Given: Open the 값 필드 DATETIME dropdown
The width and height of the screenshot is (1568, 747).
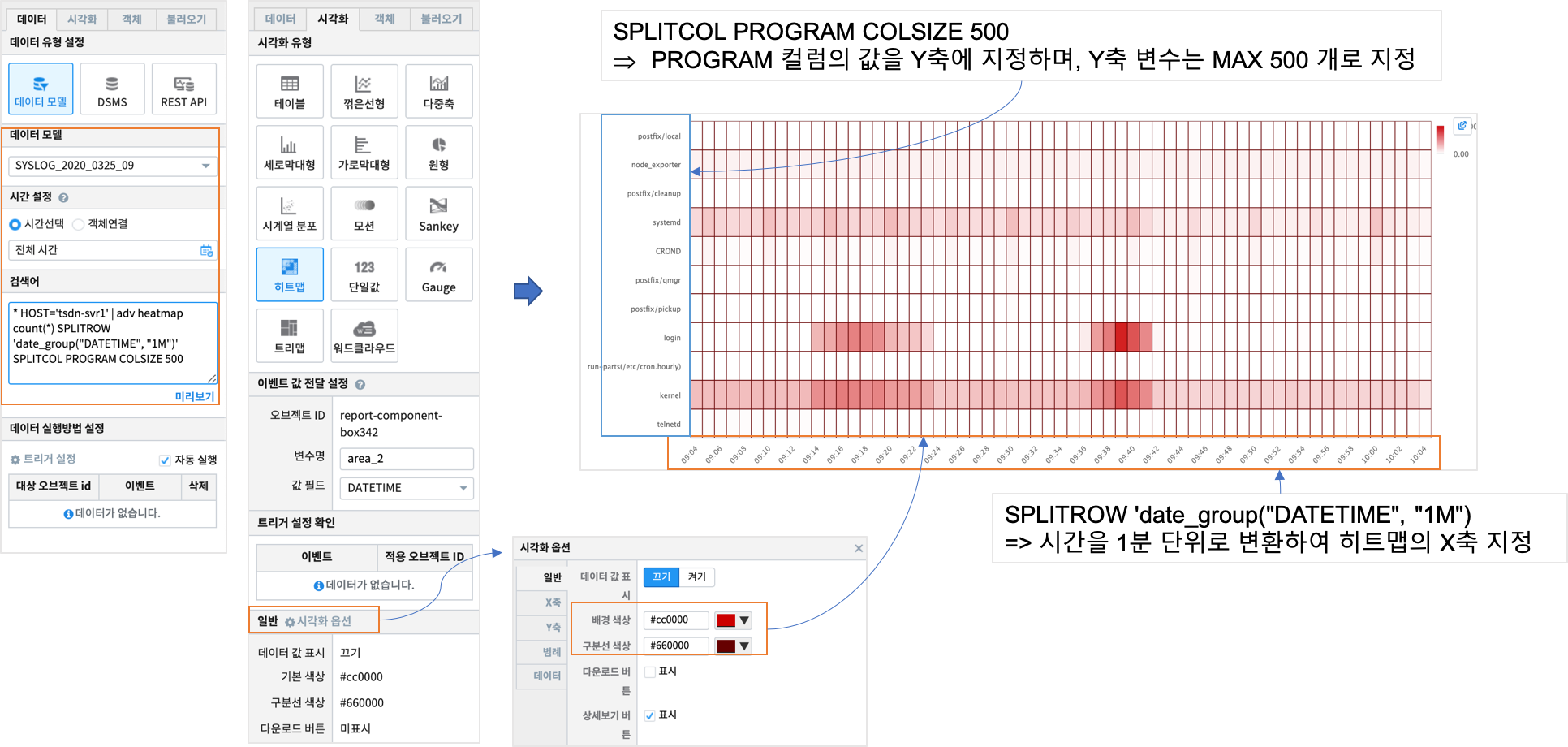Looking at the screenshot, I should pos(407,488).
